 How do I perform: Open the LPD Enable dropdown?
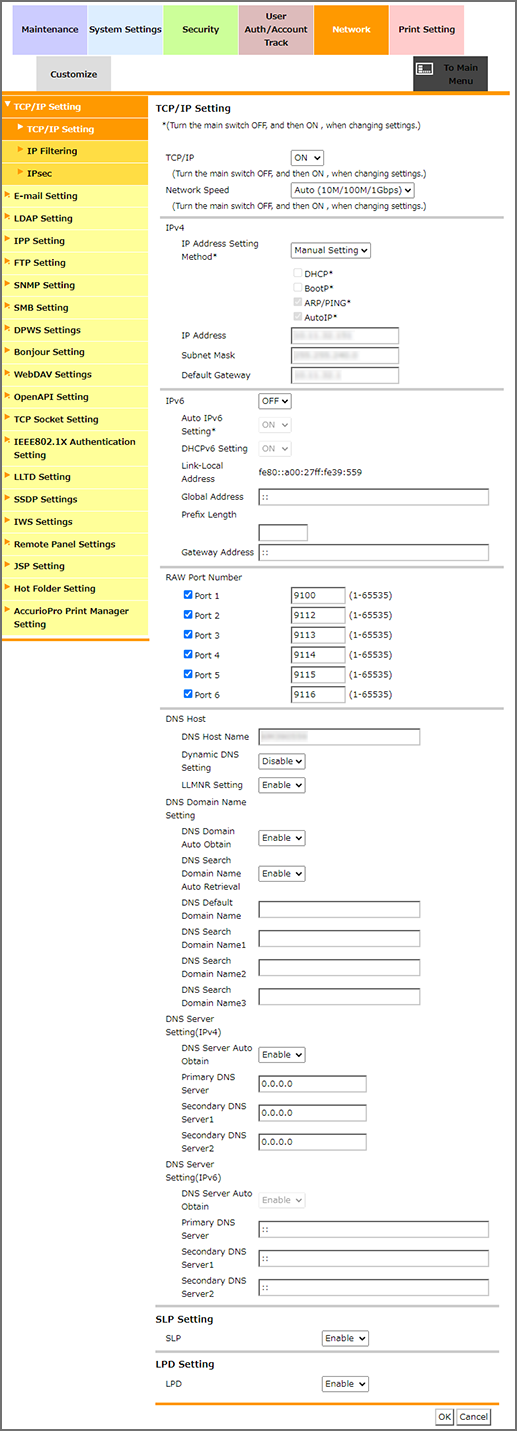tap(345, 1384)
